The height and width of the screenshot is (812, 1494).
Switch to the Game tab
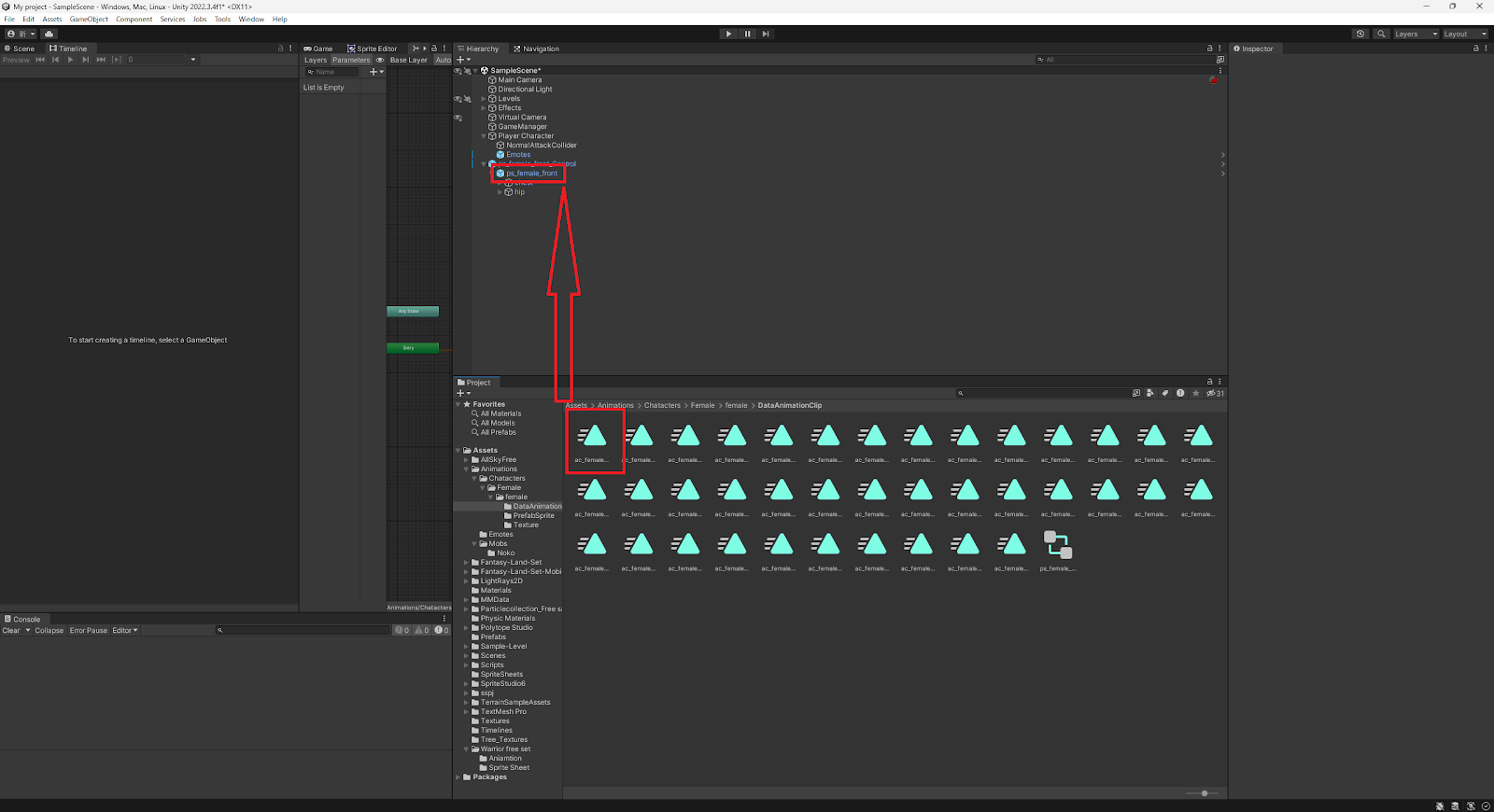[x=318, y=49]
